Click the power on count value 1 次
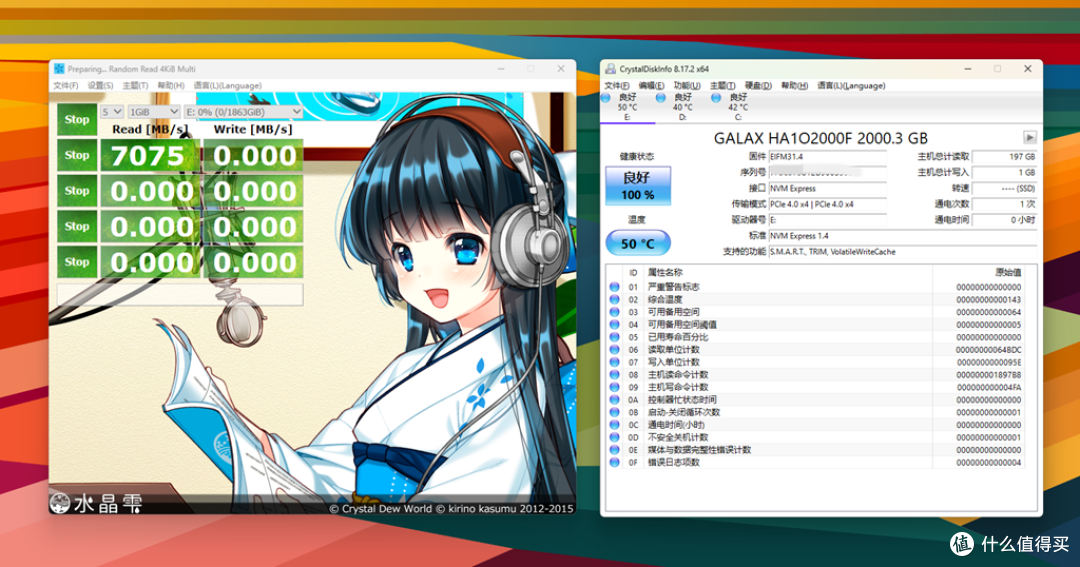Screen dimensions: 1080x567 [1004, 204]
